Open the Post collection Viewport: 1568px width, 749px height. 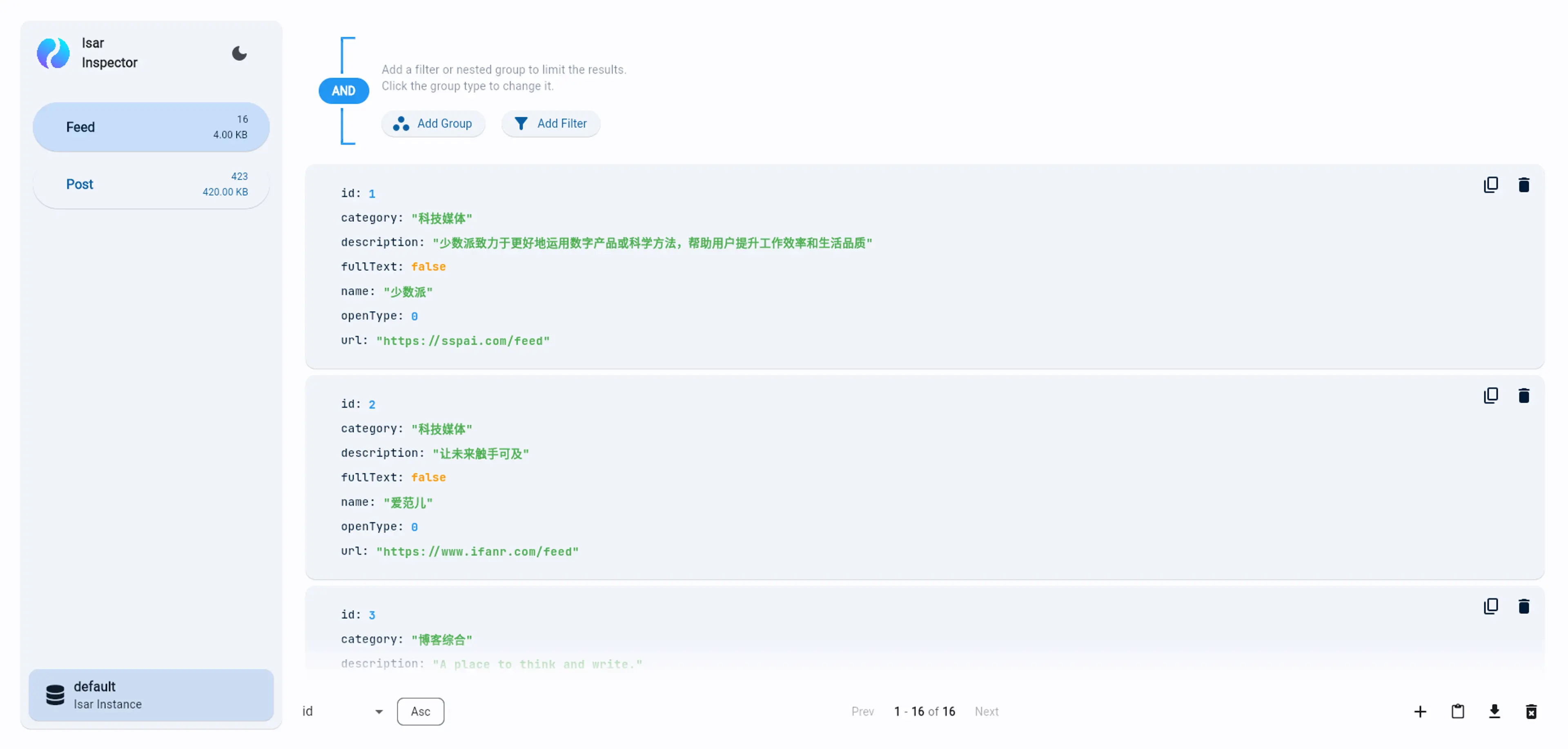click(151, 184)
